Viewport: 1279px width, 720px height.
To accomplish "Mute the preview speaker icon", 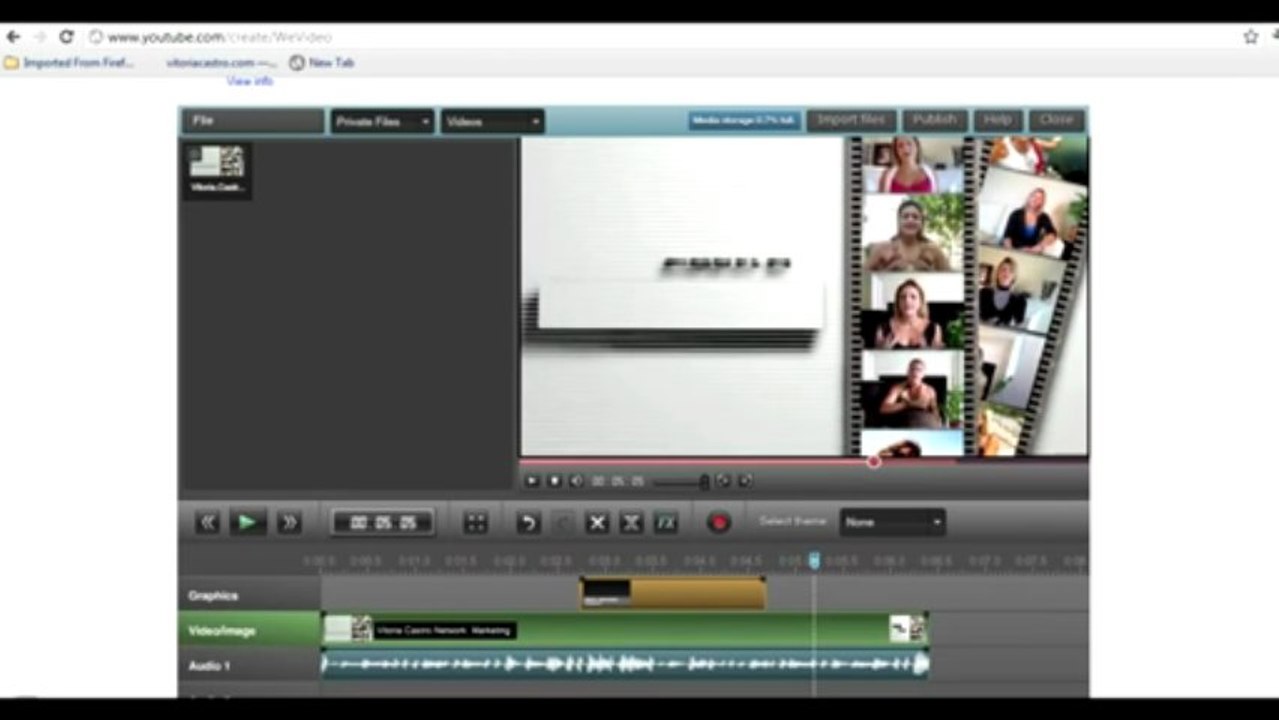I will [x=576, y=481].
